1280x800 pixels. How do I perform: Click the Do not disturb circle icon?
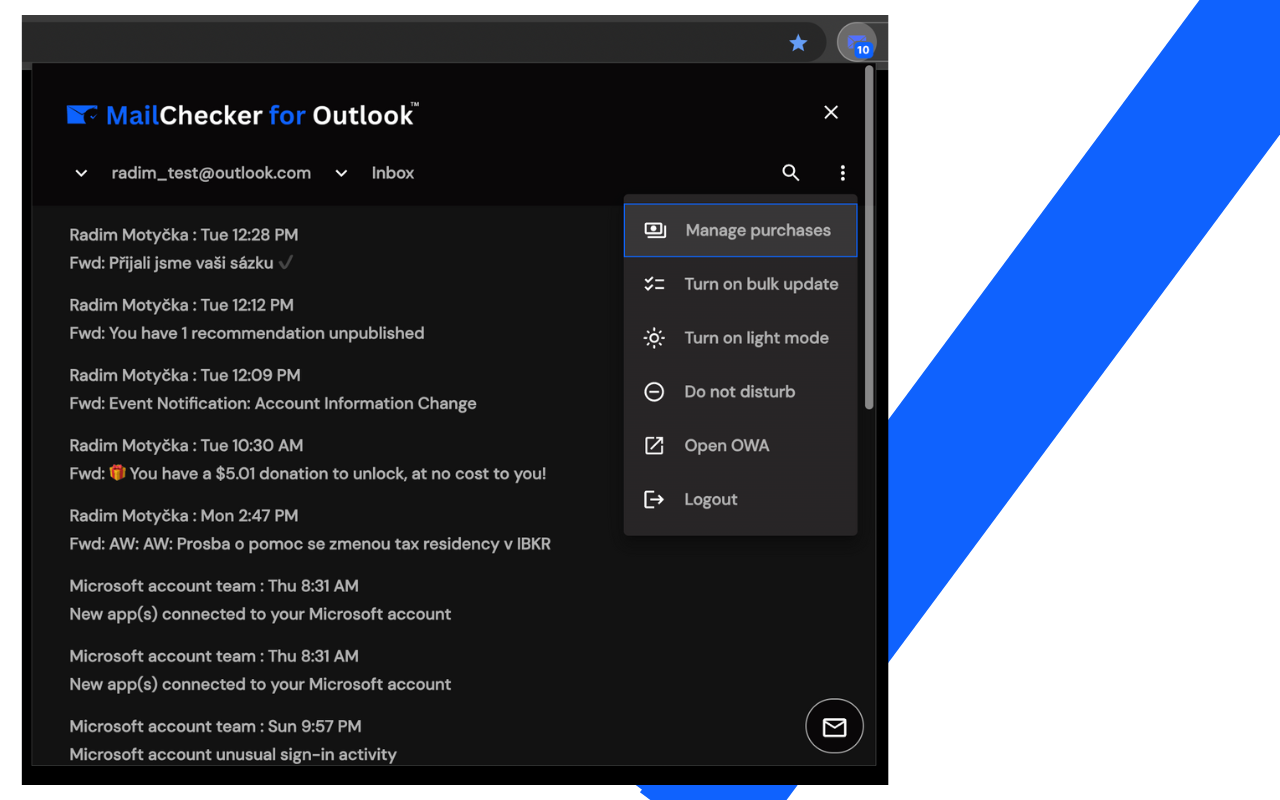(x=654, y=392)
